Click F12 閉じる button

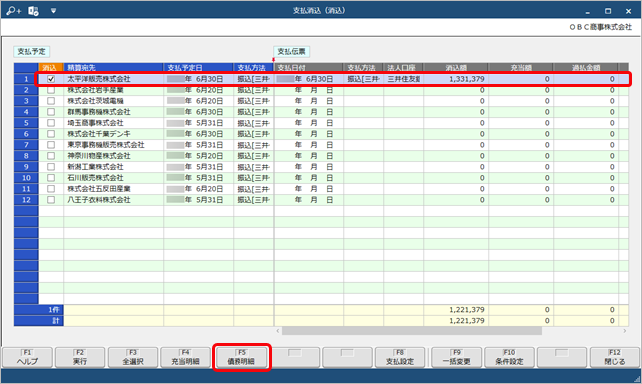click(x=615, y=357)
